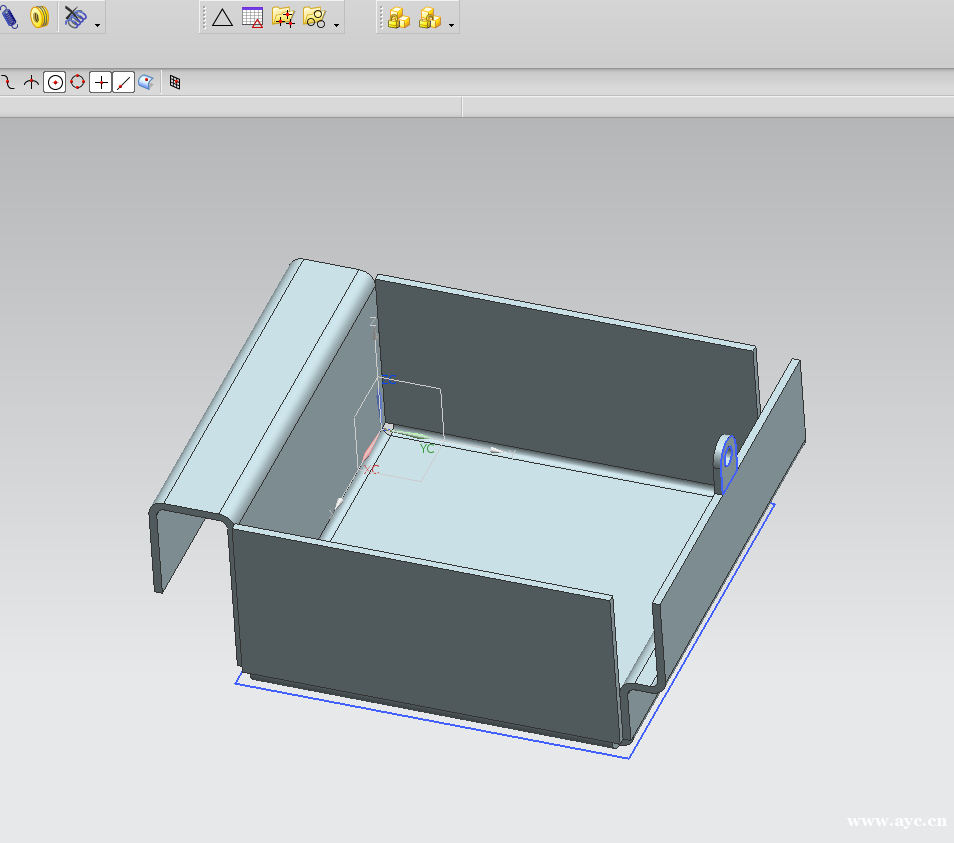Expand dropdown arrow beside locked blocks icons
Screen dimensions: 954x843
452,24
